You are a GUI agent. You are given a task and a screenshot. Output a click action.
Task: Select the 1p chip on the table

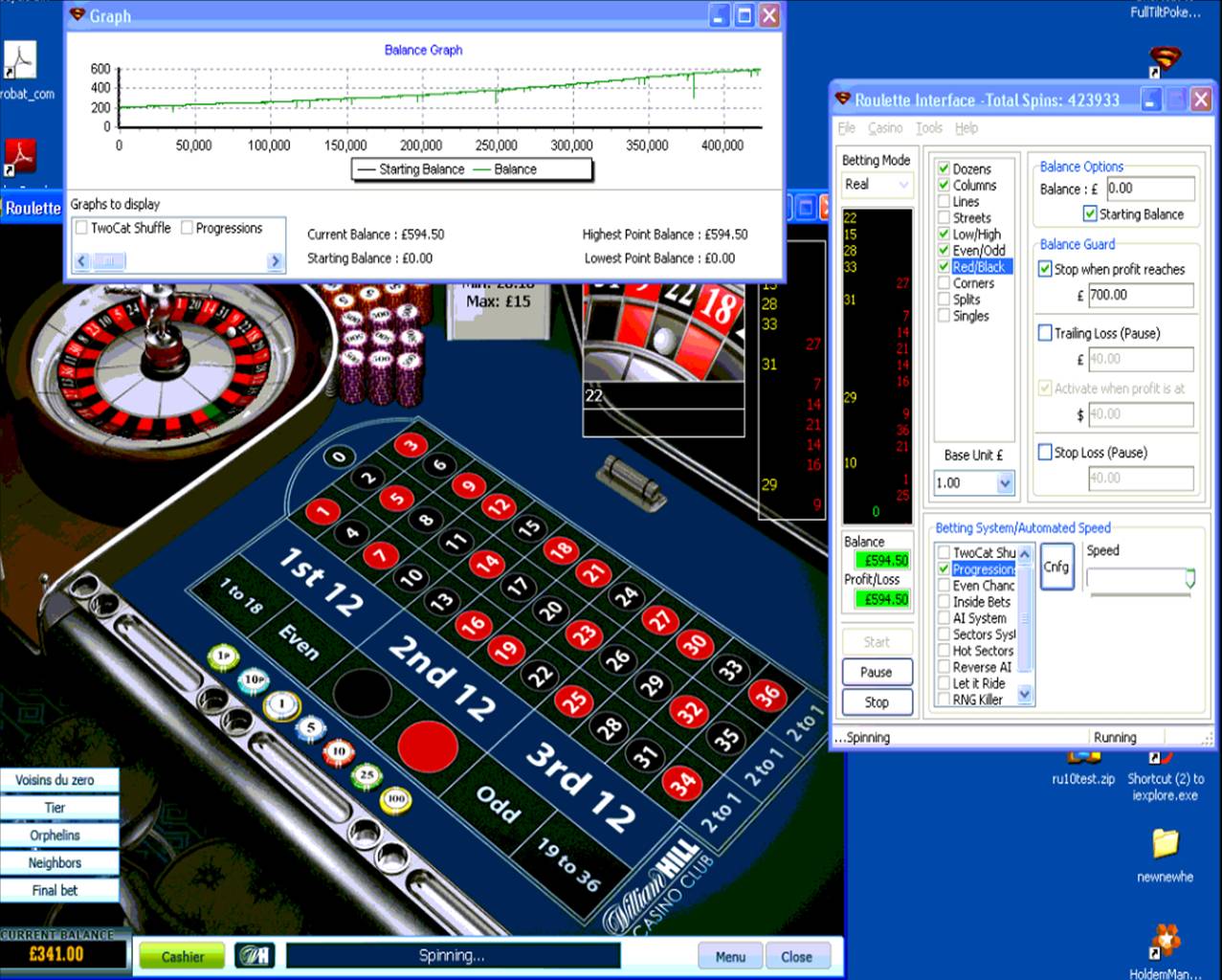click(x=223, y=657)
